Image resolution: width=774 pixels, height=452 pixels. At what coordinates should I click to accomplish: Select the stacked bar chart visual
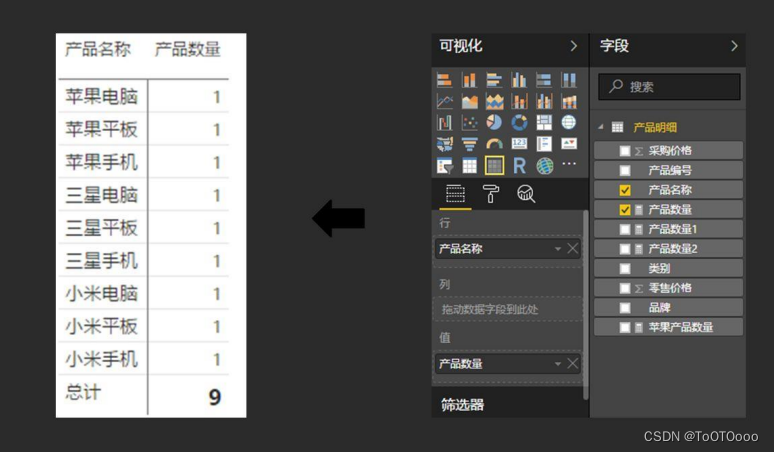click(444, 80)
